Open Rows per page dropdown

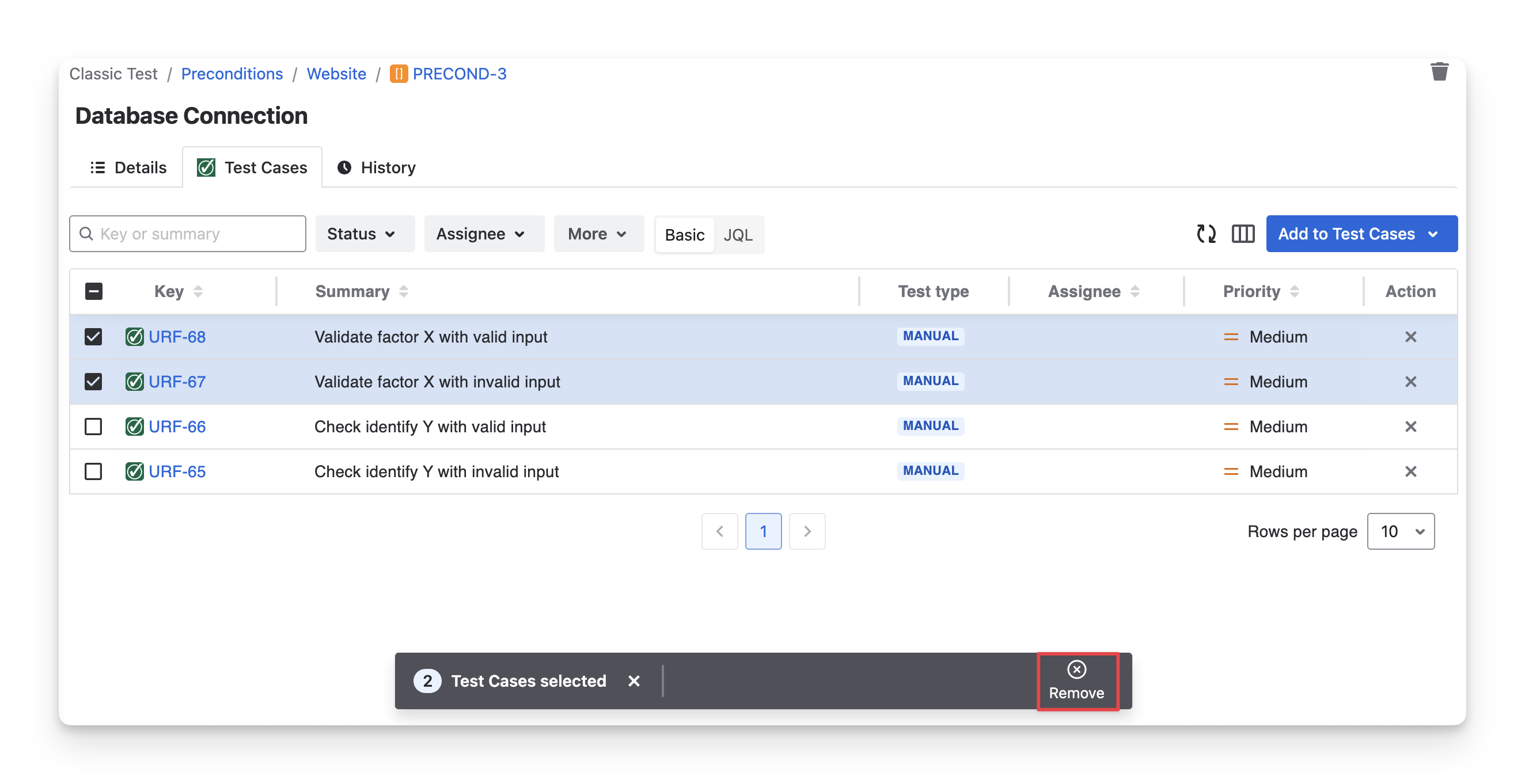1400,531
